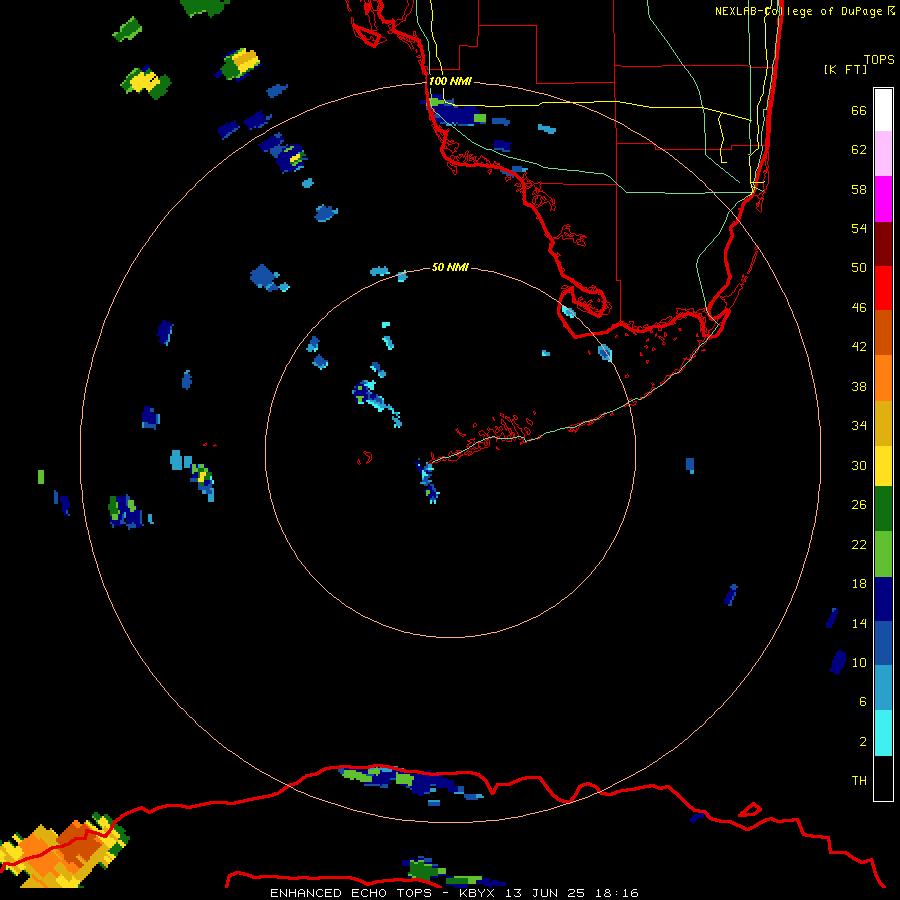Click the "42" scale label
Image resolution: width=900 pixels, height=900 pixels.
(859, 347)
